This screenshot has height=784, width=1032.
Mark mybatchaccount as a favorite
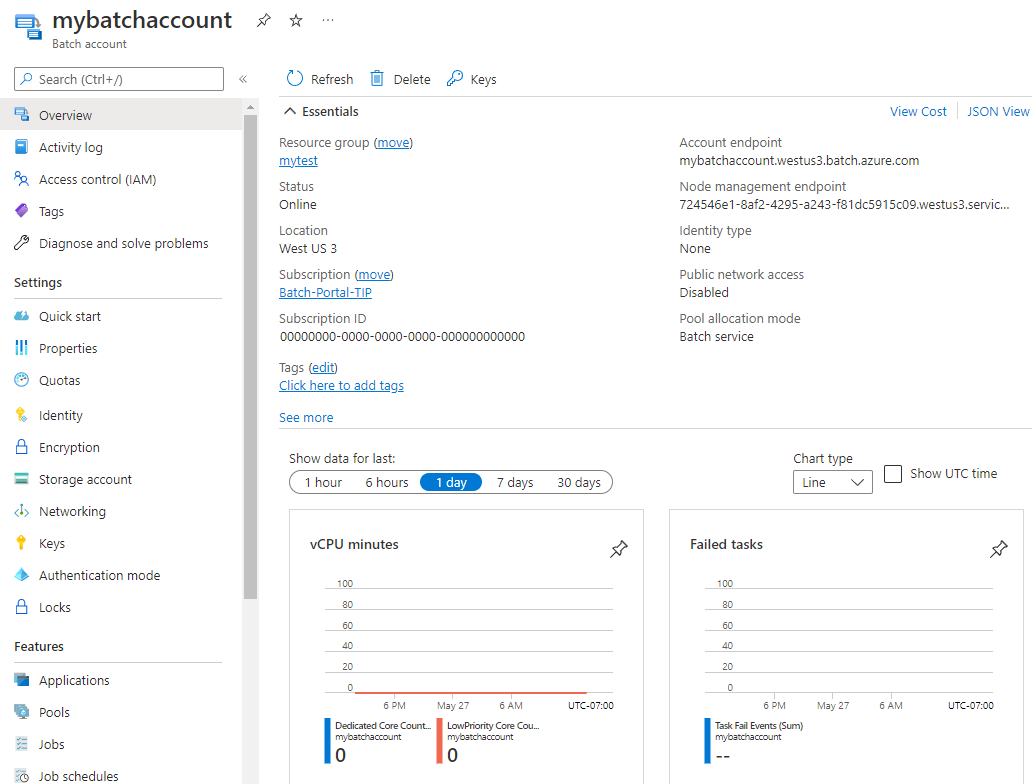click(x=295, y=19)
